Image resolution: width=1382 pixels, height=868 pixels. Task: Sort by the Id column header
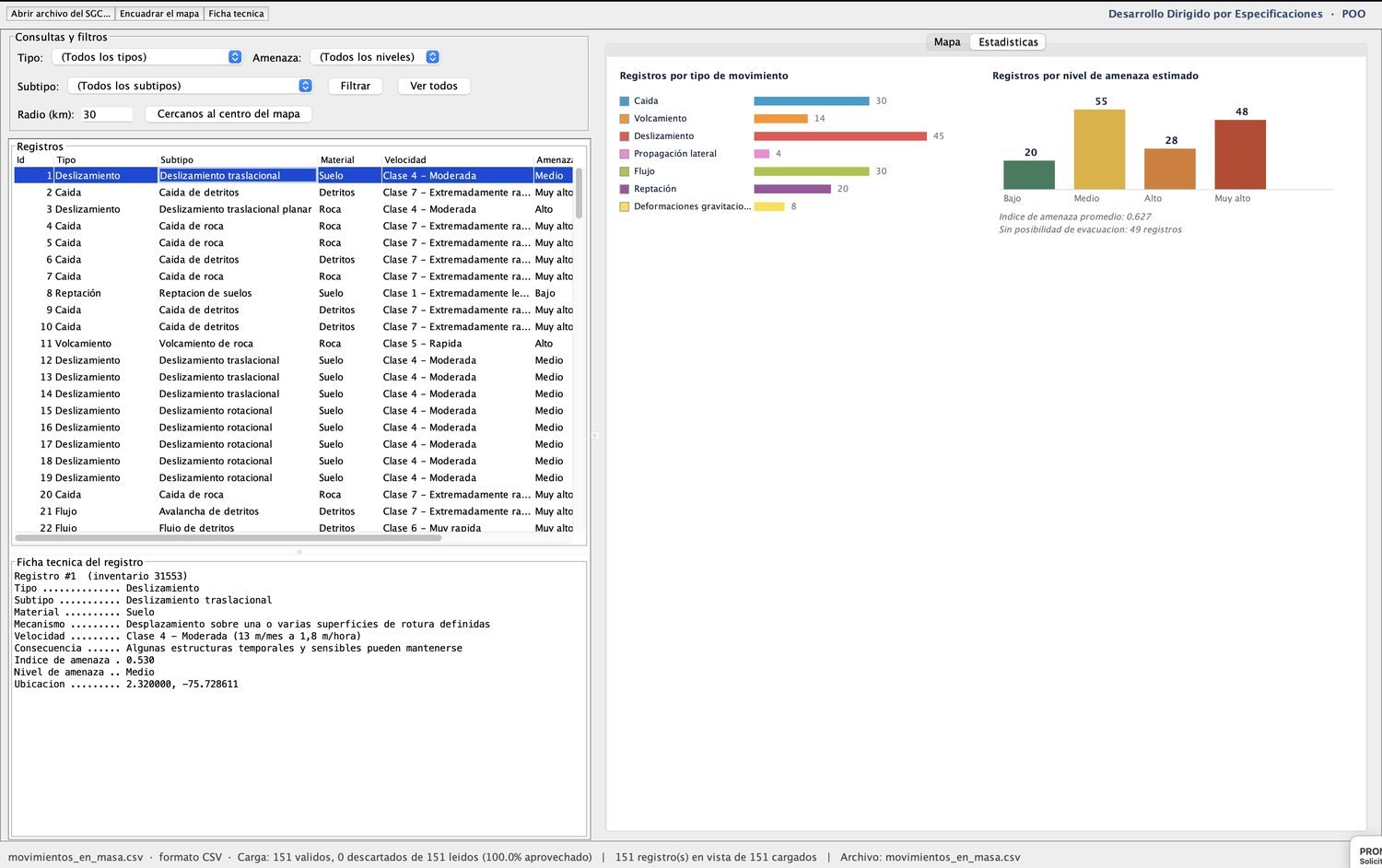point(34,160)
